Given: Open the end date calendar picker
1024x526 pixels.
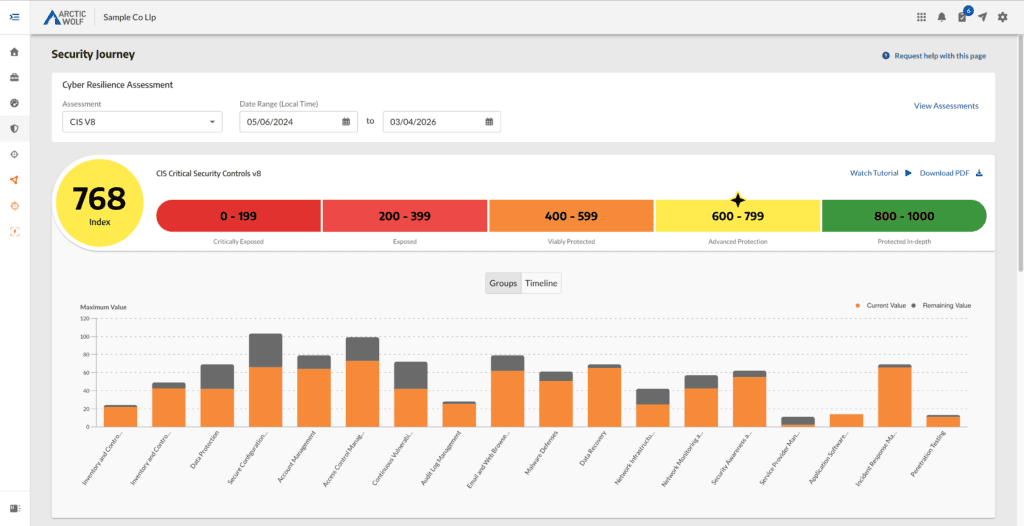Looking at the screenshot, I should (x=489, y=122).
